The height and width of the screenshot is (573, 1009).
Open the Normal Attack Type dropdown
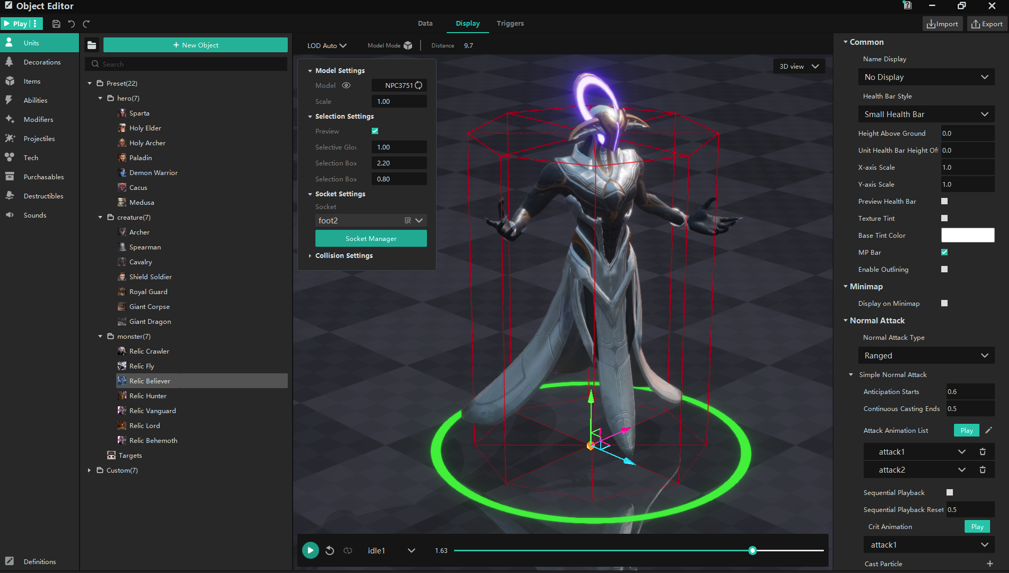tap(926, 355)
